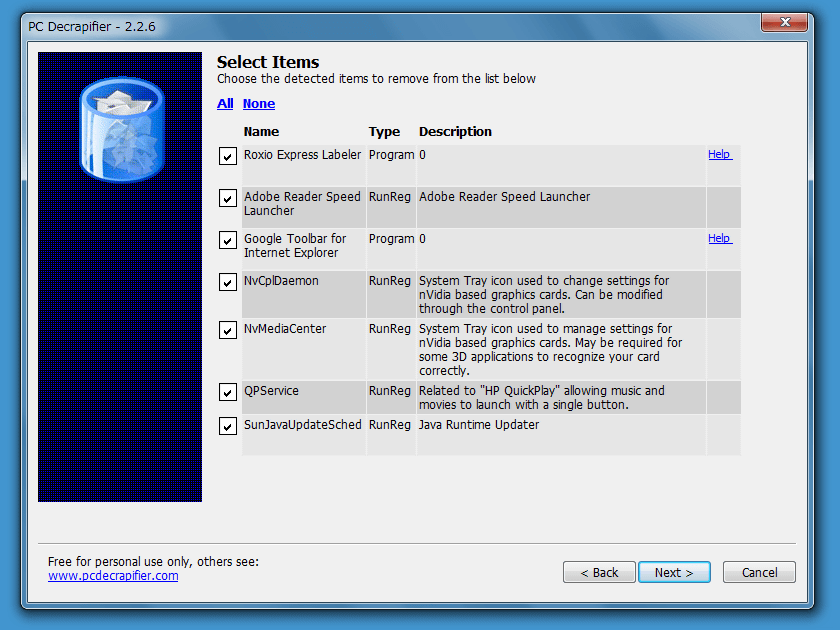Select the SunJavaUpdateSched name text
The image size is (840, 630).
click(x=303, y=425)
